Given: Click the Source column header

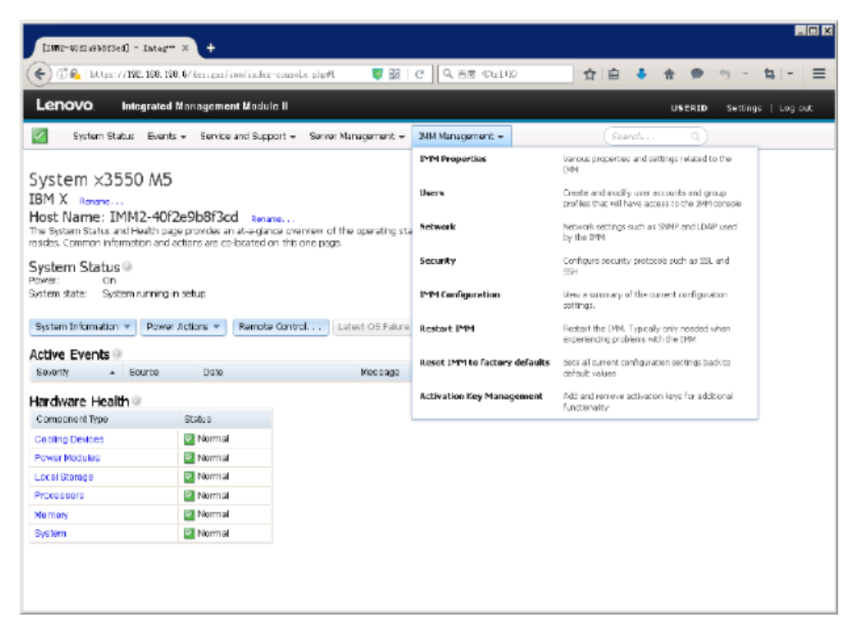Looking at the screenshot, I should 144,373.
